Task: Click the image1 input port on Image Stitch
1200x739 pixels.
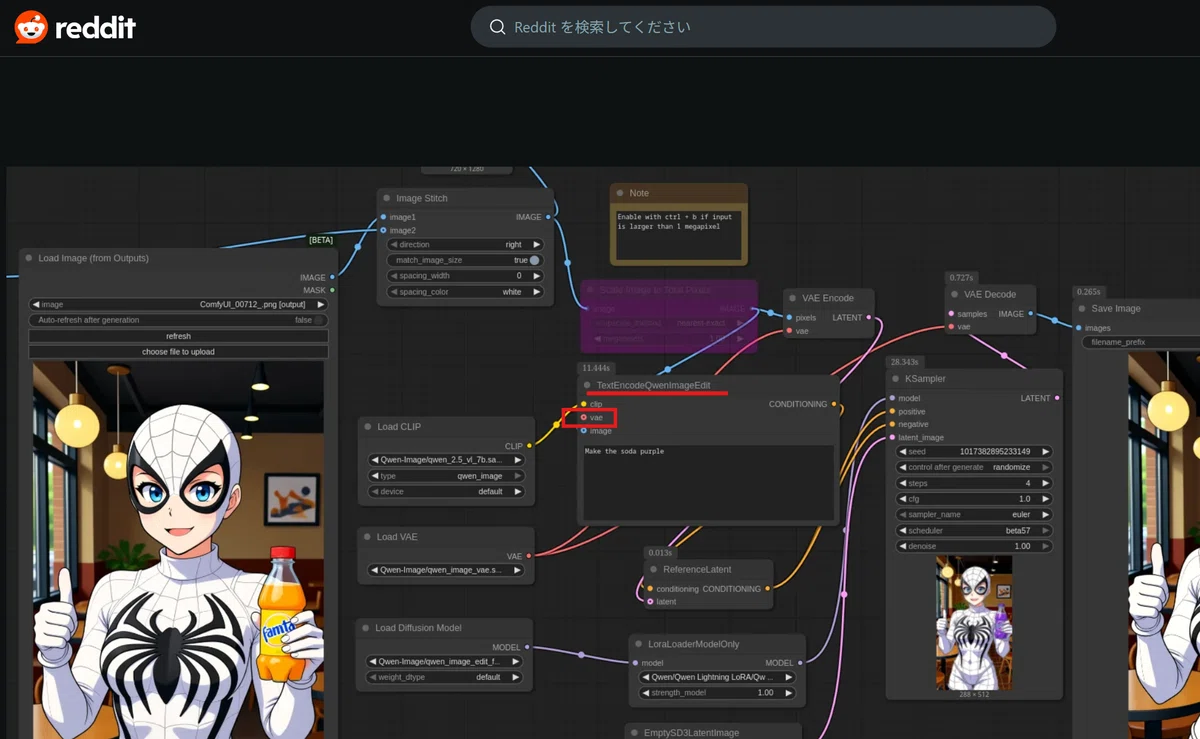Action: click(x=383, y=217)
